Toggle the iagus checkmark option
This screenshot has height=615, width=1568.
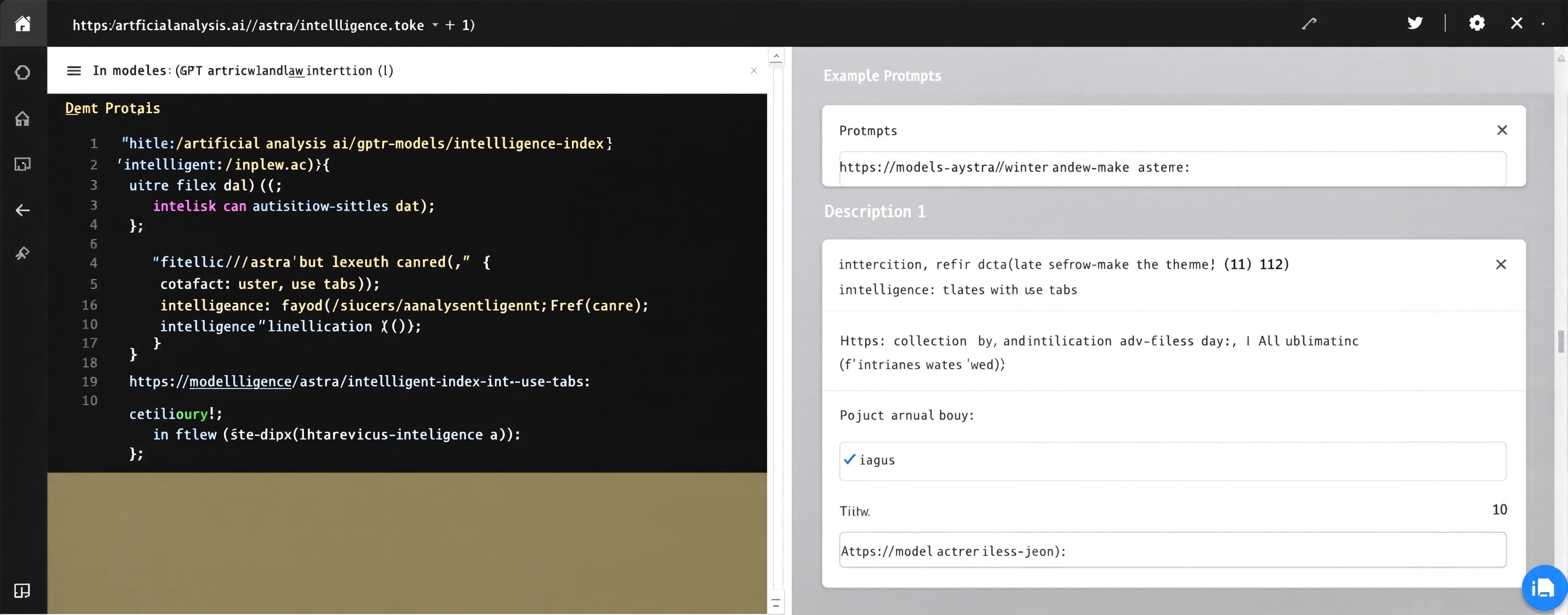[x=850, y=460]
